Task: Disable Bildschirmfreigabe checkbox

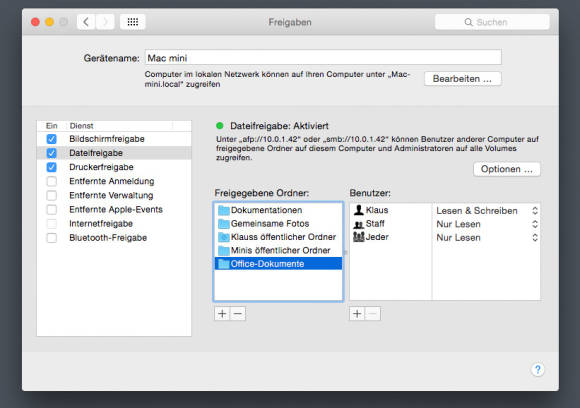Action: tap(52, 139)
